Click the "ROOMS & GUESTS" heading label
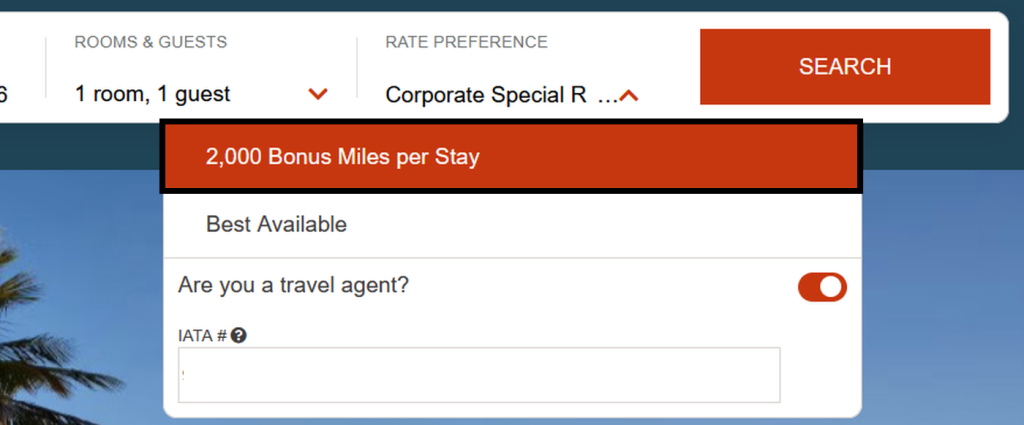This screenshot has height=425, width=1024. tap(151, 42)
